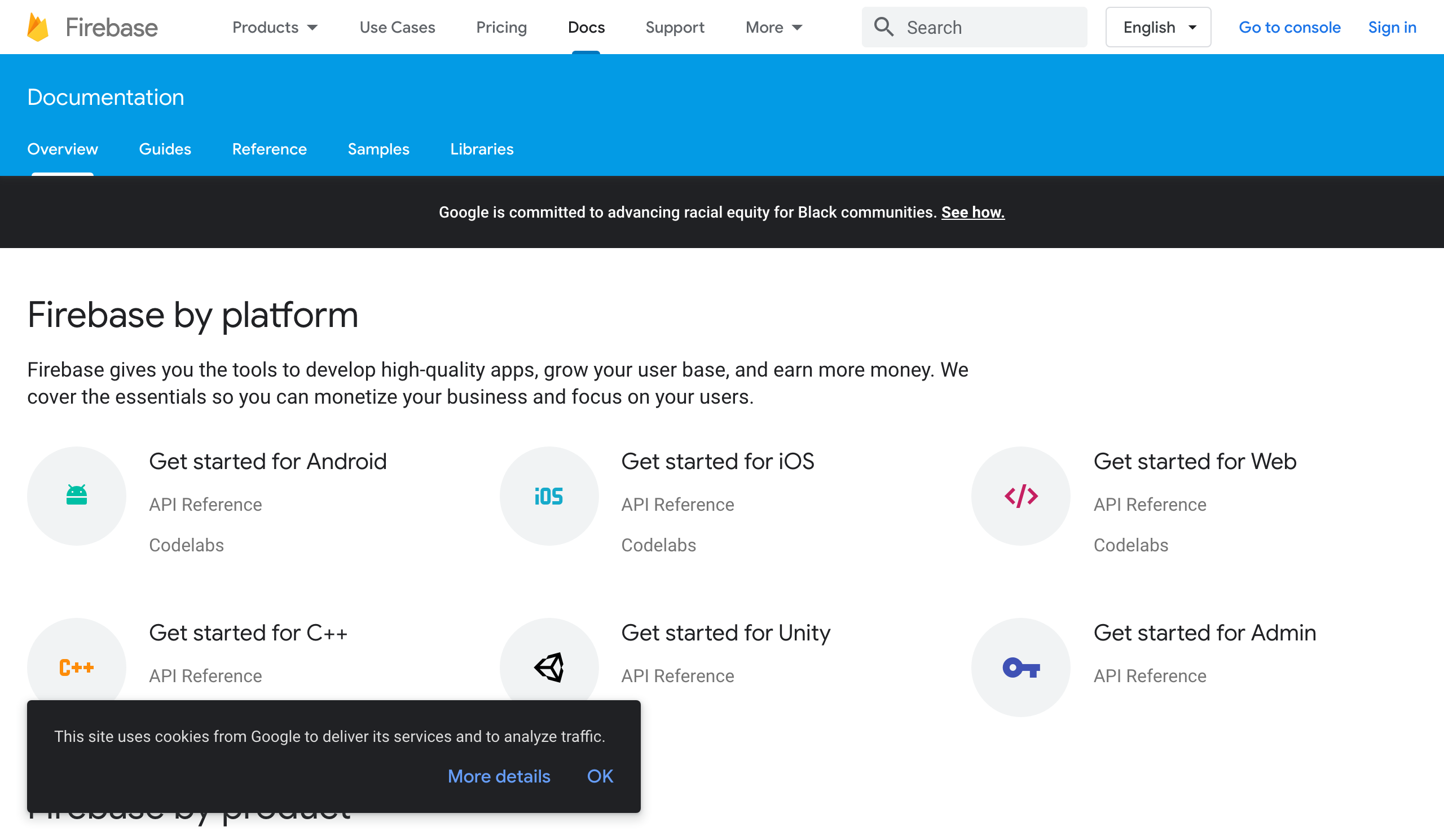Open API Reference under C++

coord(205,677)
